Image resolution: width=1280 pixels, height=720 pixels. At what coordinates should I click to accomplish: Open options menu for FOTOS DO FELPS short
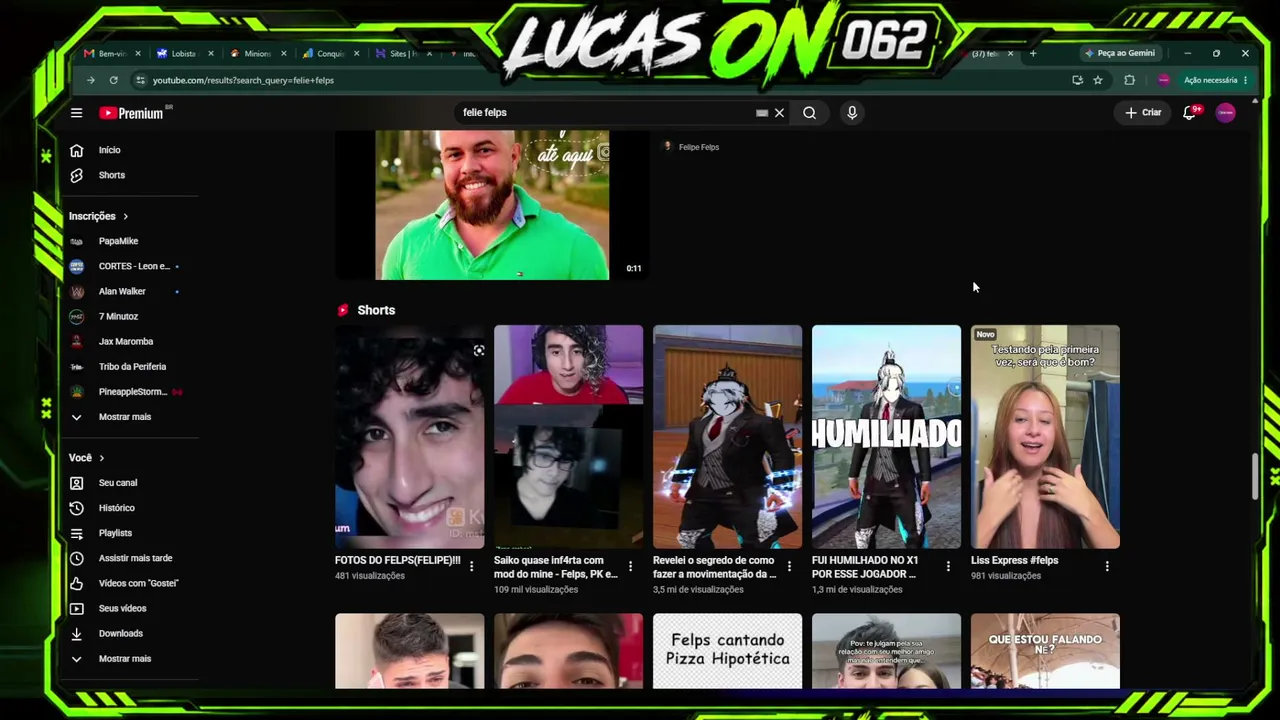point(472,567)
